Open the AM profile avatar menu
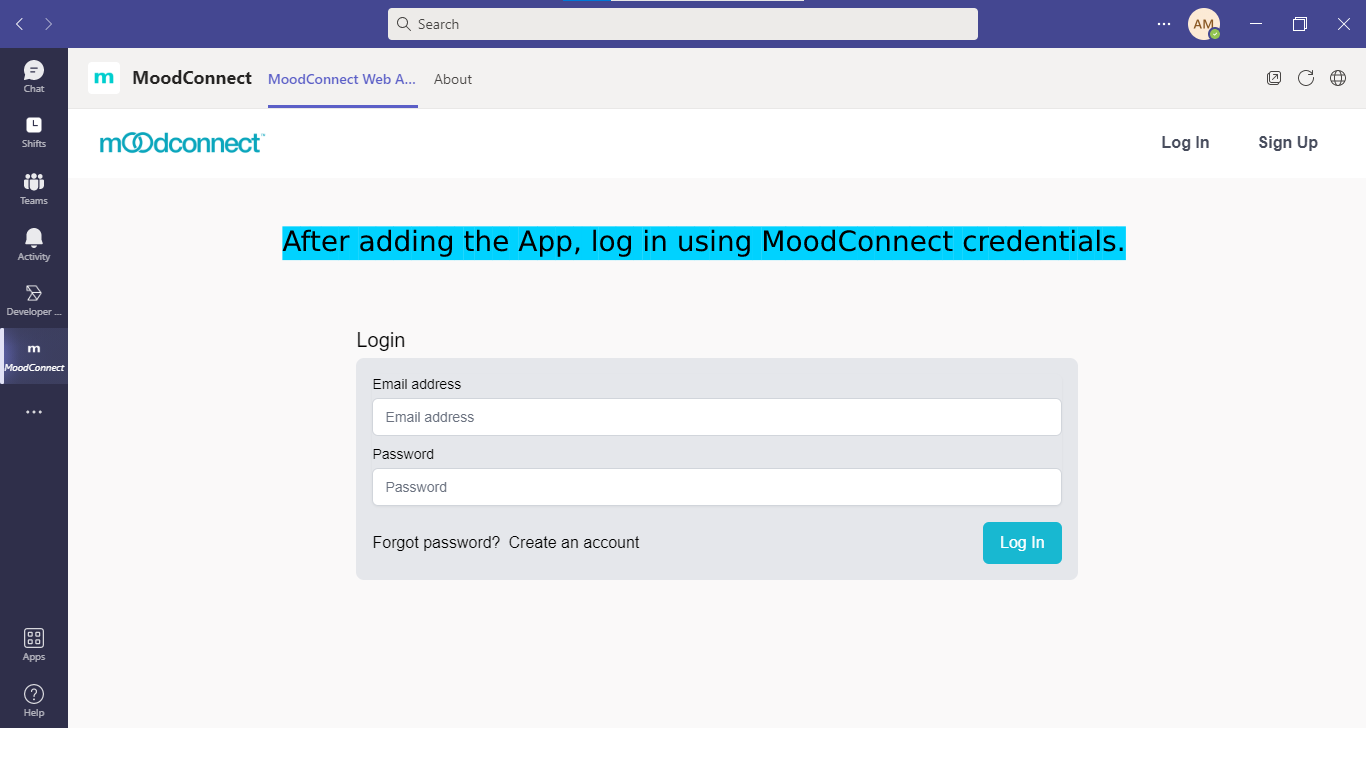1366x768 pixels. coord(1204,24)
